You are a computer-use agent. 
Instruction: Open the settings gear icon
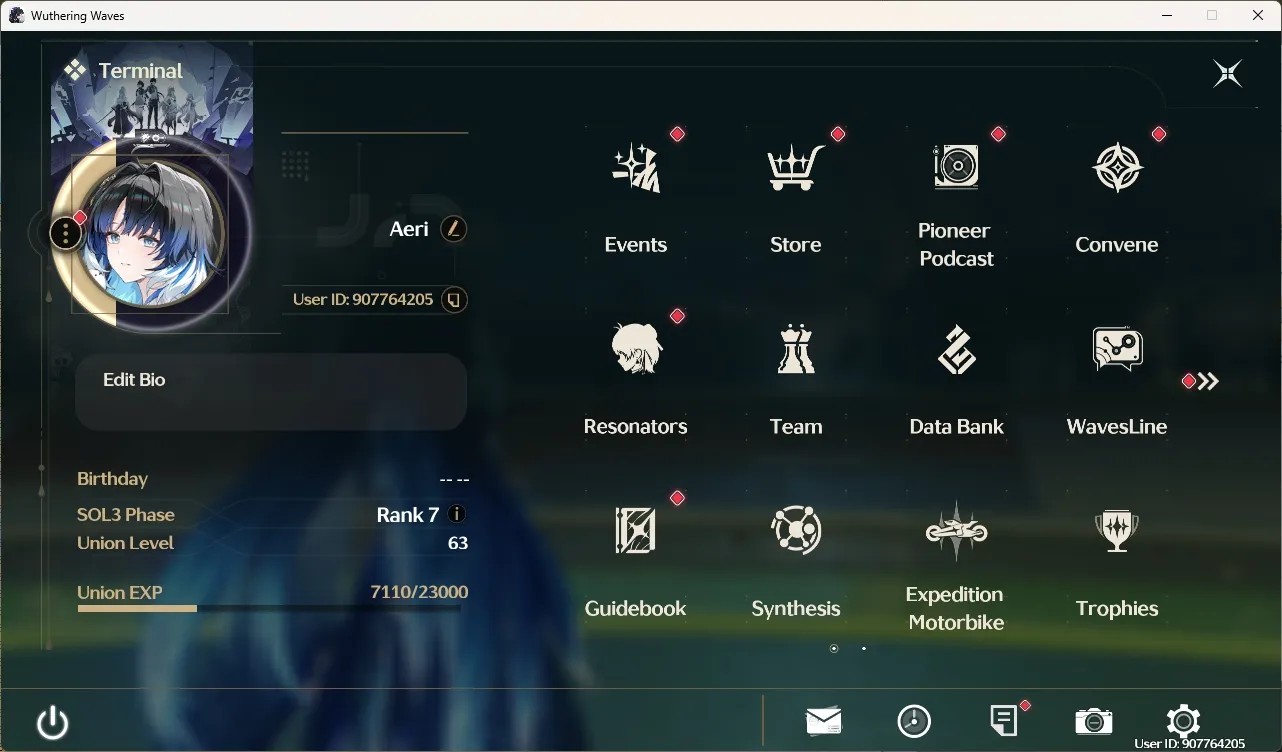(x=1183, y=721)
